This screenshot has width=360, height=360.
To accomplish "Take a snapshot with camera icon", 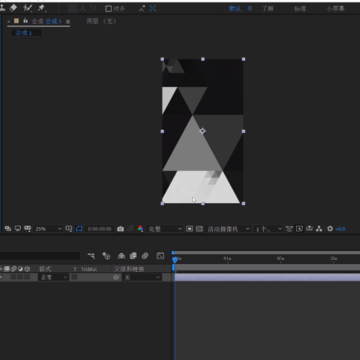I will coord(121,229).
